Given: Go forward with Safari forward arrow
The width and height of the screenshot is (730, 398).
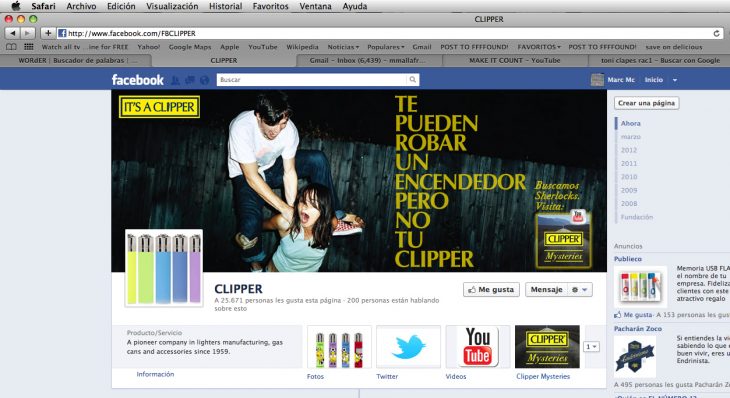Looking at the screenshot, I should [x=27, y=33].
